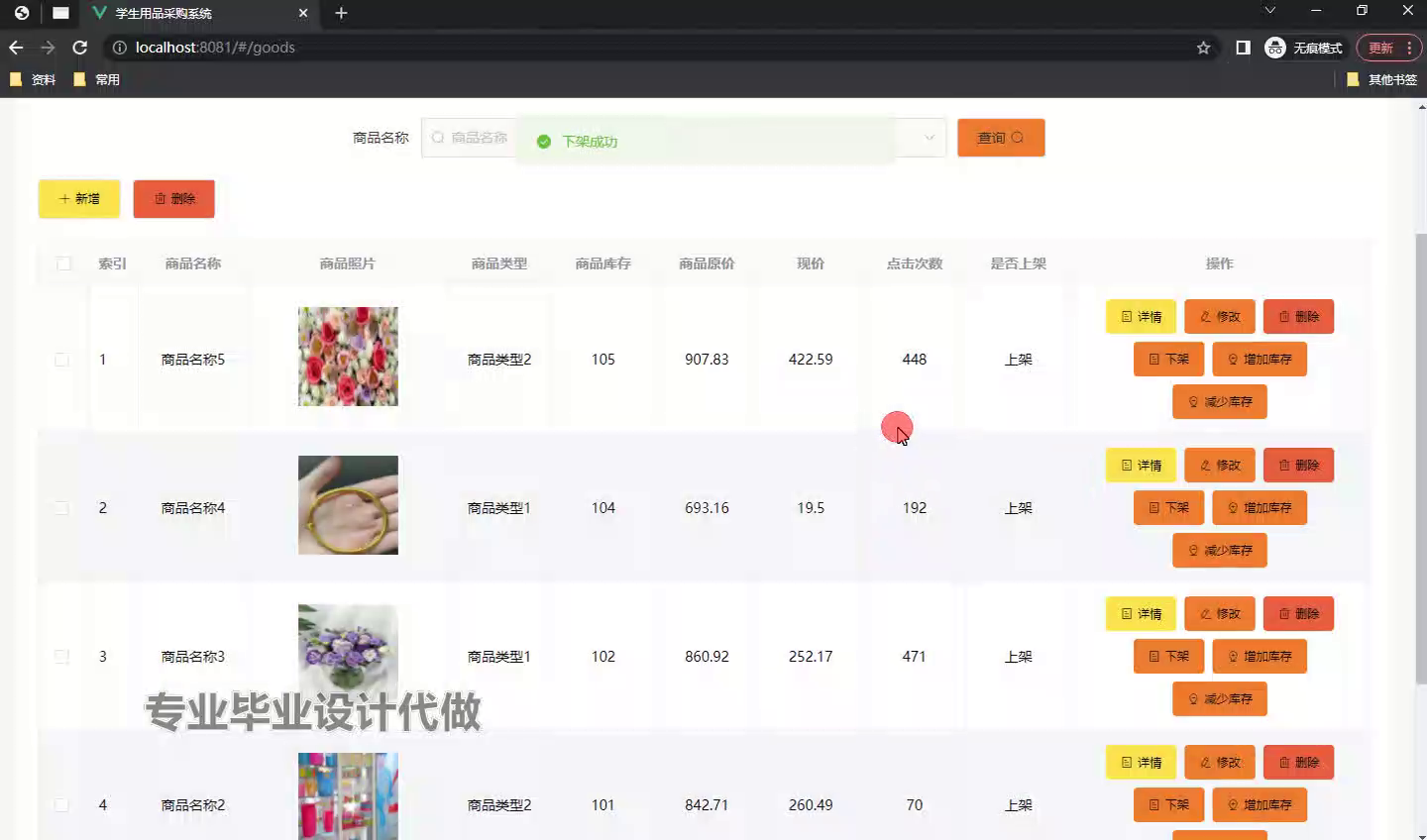
Task: Open a new browser tab
Action: click(341, 13)
